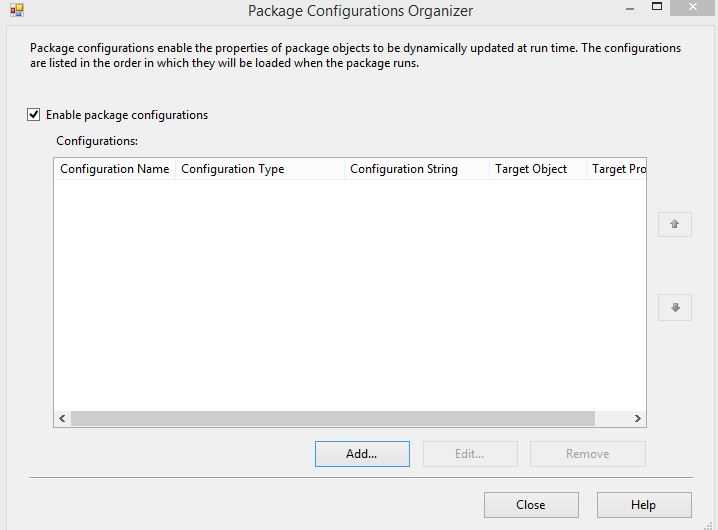
Task: Open Help for package configurations
Action: pyautogui.click(x=644, y=505)
